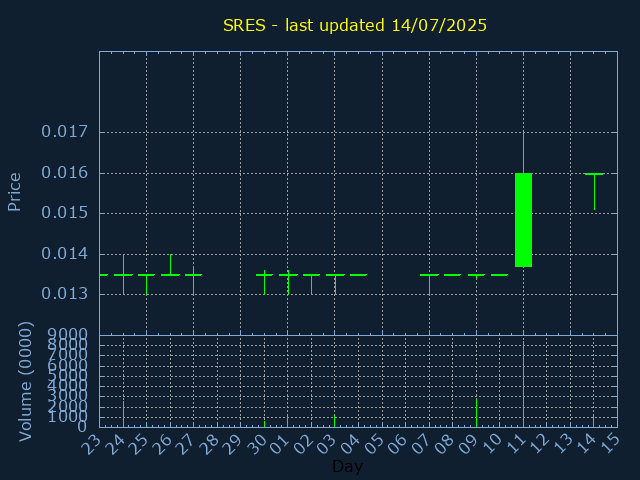The image size is (640, 480).
Task: Select the flat price dash on day 04
Action: click(x=358, y=275)
